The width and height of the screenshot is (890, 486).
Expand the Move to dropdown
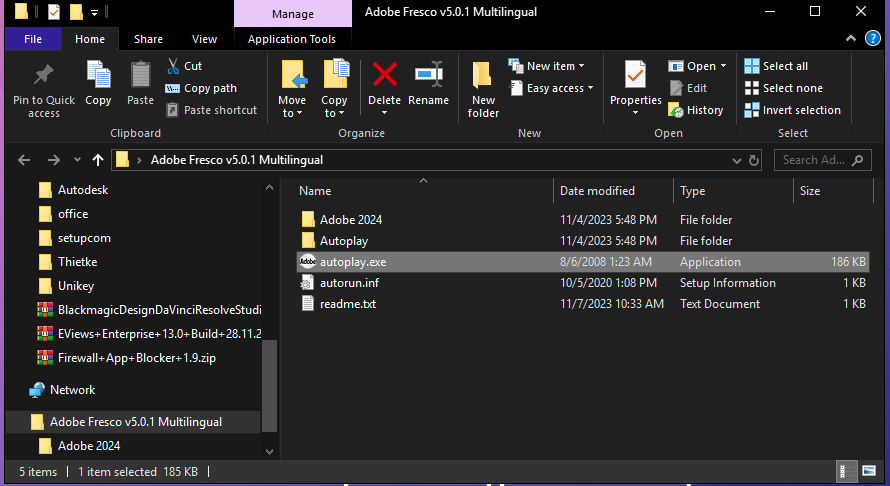(x=292, y=113)
